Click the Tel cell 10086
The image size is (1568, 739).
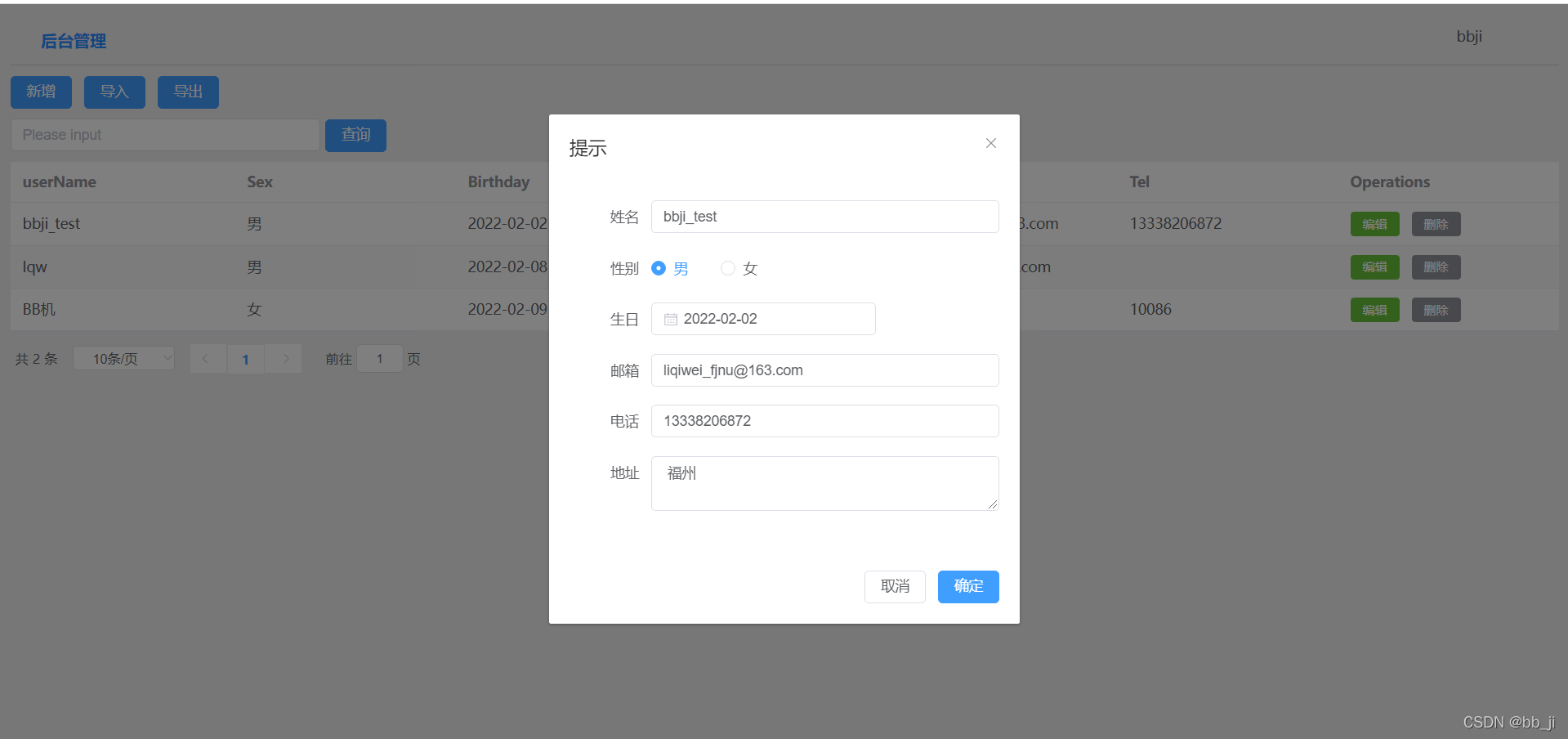pyautogui.click(x=1150, y=309)
